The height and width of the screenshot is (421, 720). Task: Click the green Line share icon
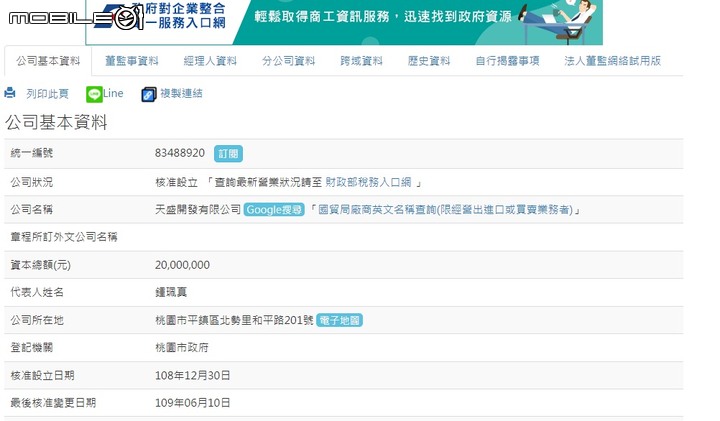coord(94,94)
